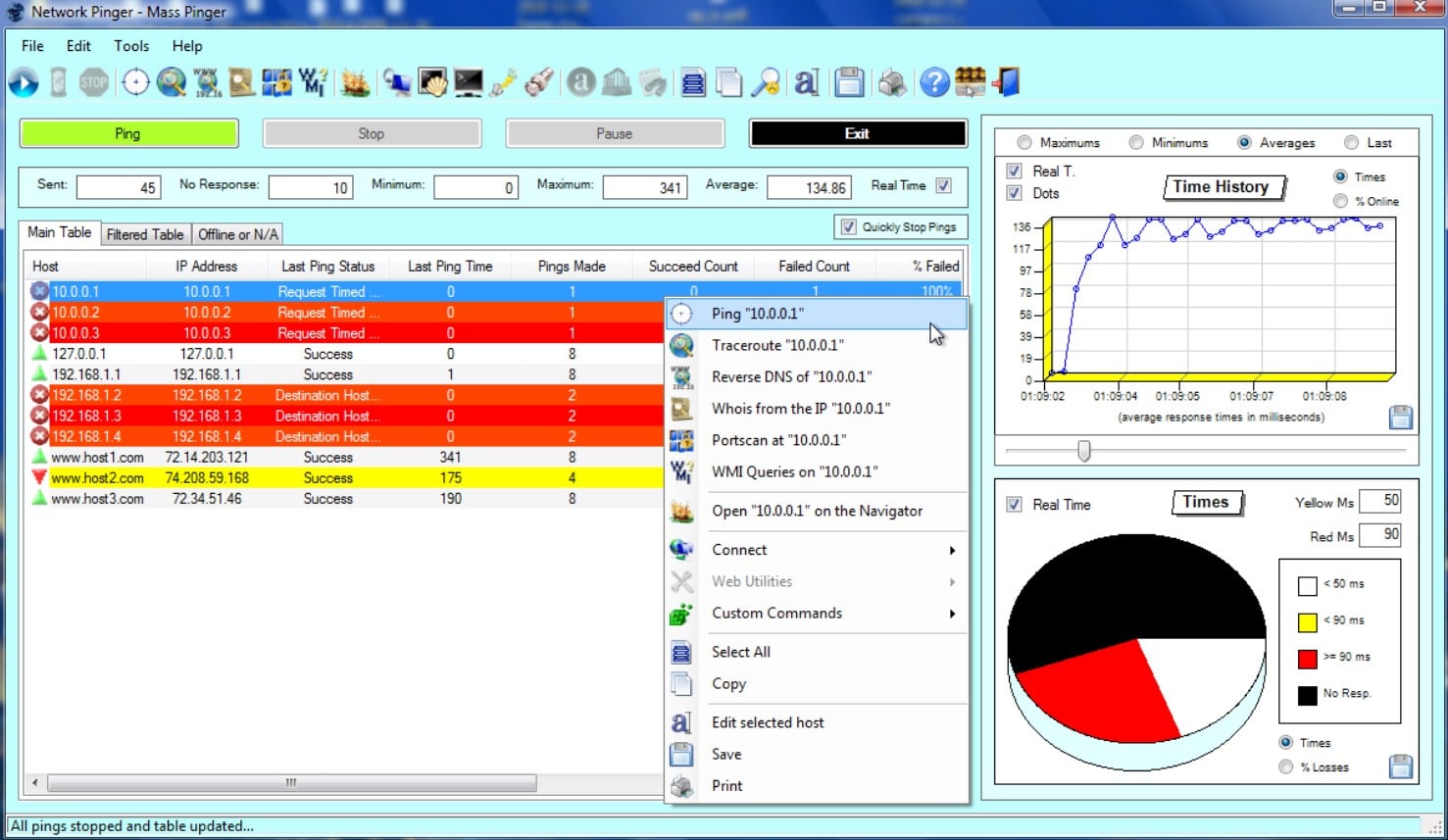The height and width of the screenshot is (840, 1448).
Task: Click the STOP sign toolbar icon
Action: pyautogui.click(x=94, y=83)
